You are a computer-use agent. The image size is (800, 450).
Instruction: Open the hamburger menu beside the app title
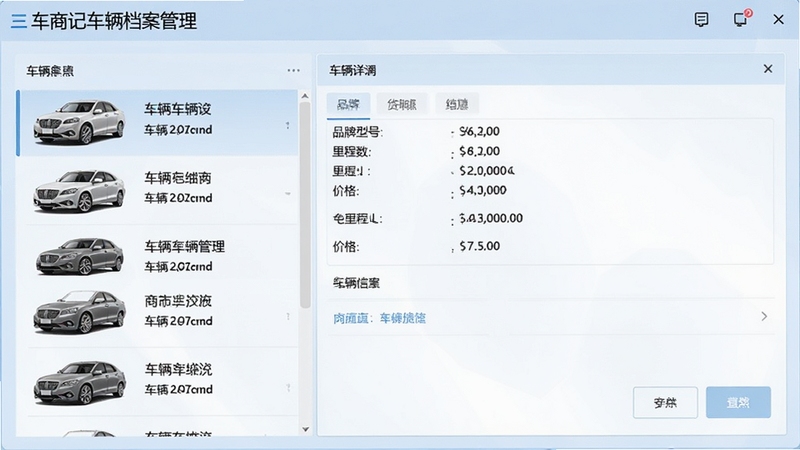(19, 21)
